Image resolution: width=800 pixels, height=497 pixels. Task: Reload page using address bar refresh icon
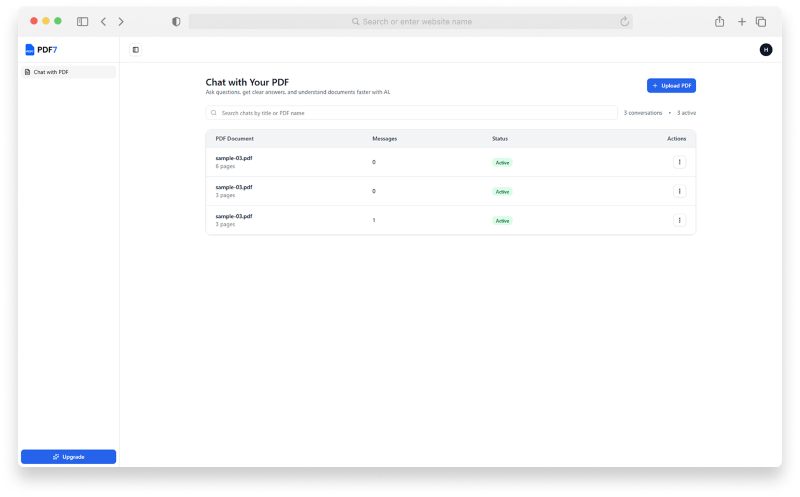pyautogui.click(x=625, y=21)
